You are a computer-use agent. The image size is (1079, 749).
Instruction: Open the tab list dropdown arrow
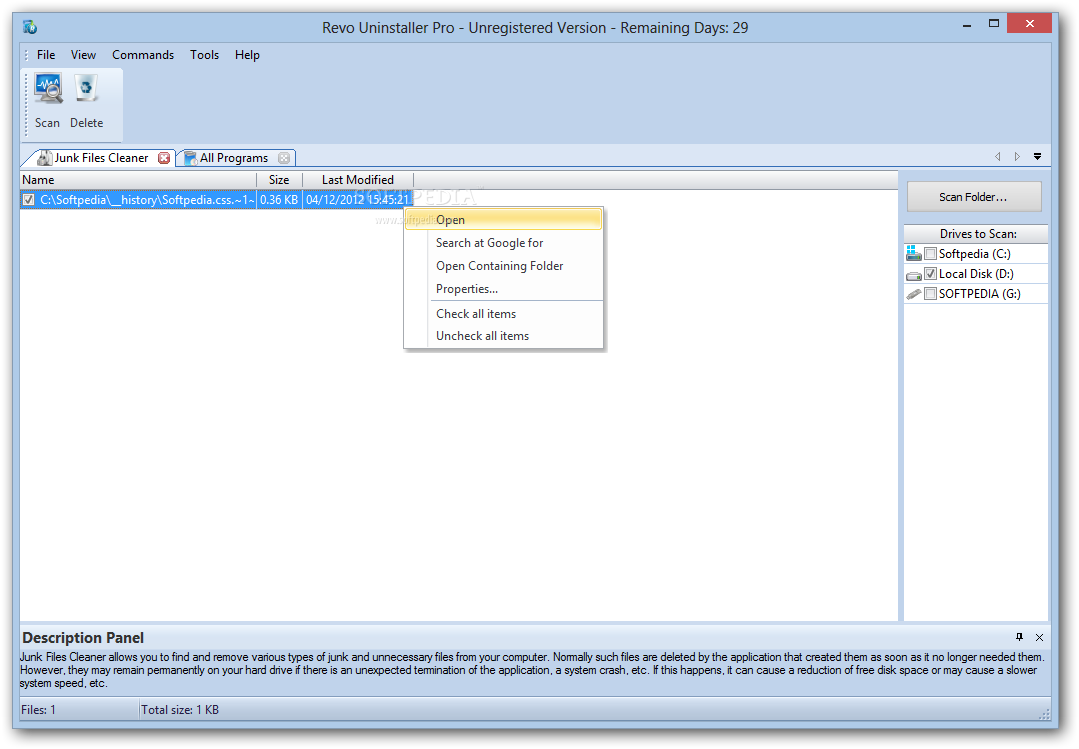click(1037, 157)
